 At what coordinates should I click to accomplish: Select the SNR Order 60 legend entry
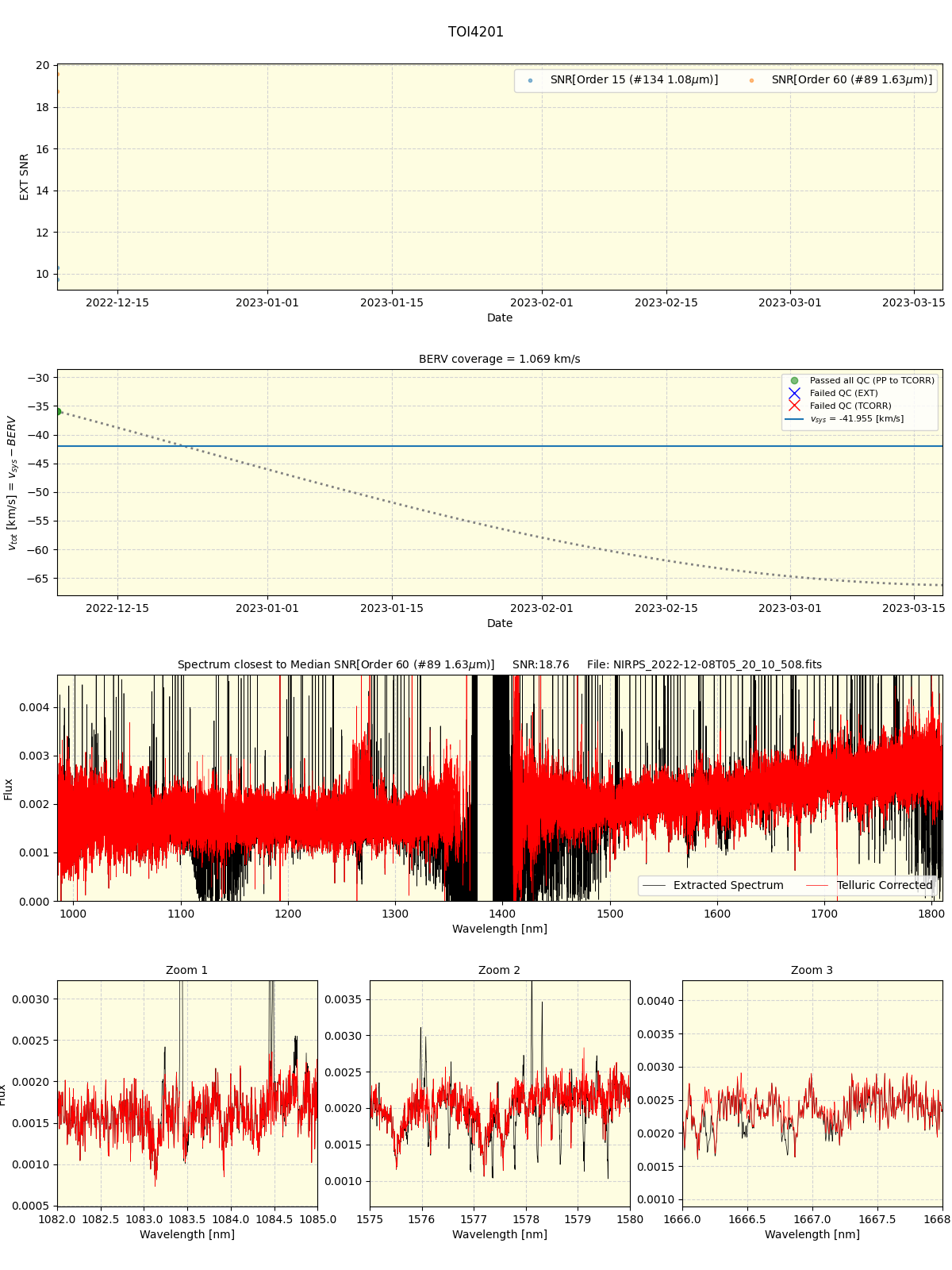pyautogui.click(x=840, y=80)
